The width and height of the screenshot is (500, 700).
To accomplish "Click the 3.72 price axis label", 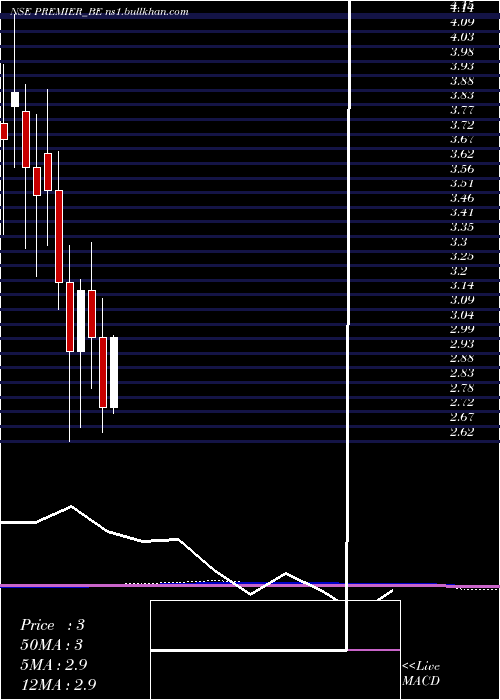I will click(462, 125).
